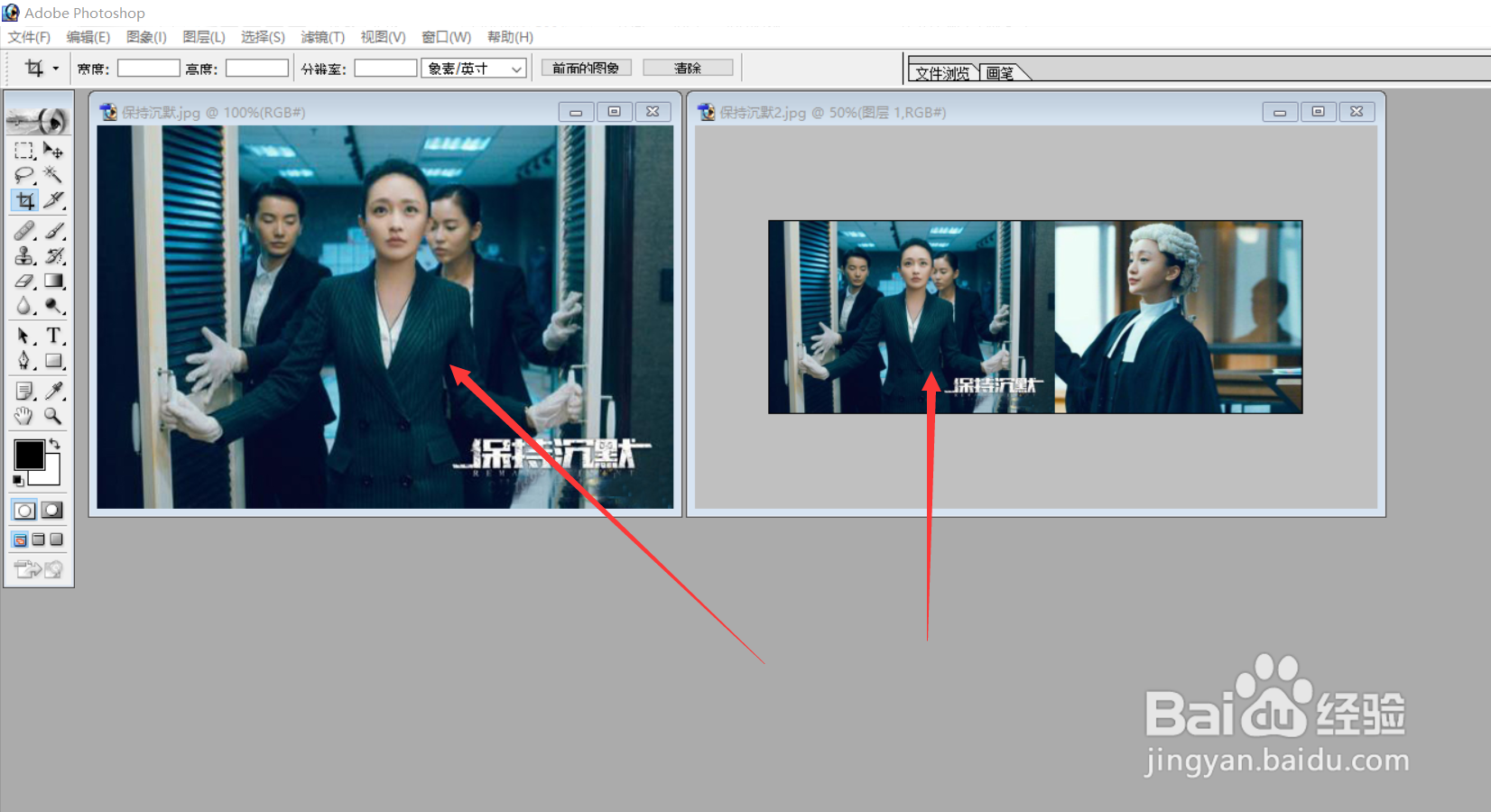The width and height of the screenshot is (1491, 812).
Task: Switch to Standard editing mode
Action: pos(24,511)
